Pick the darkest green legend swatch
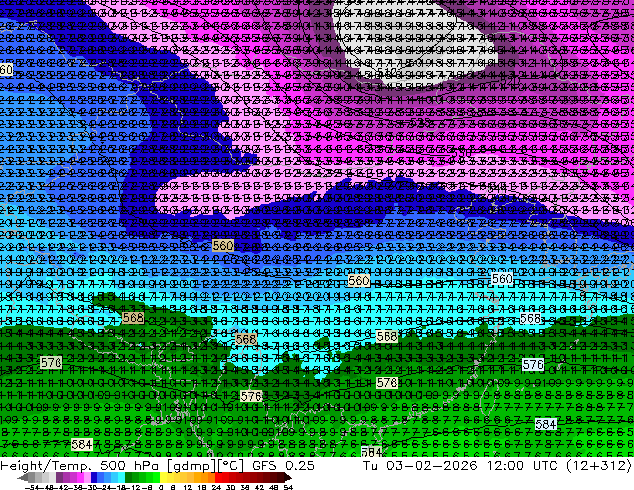The height and width of the screenshot is (490, 634). (x=128, y=478)
